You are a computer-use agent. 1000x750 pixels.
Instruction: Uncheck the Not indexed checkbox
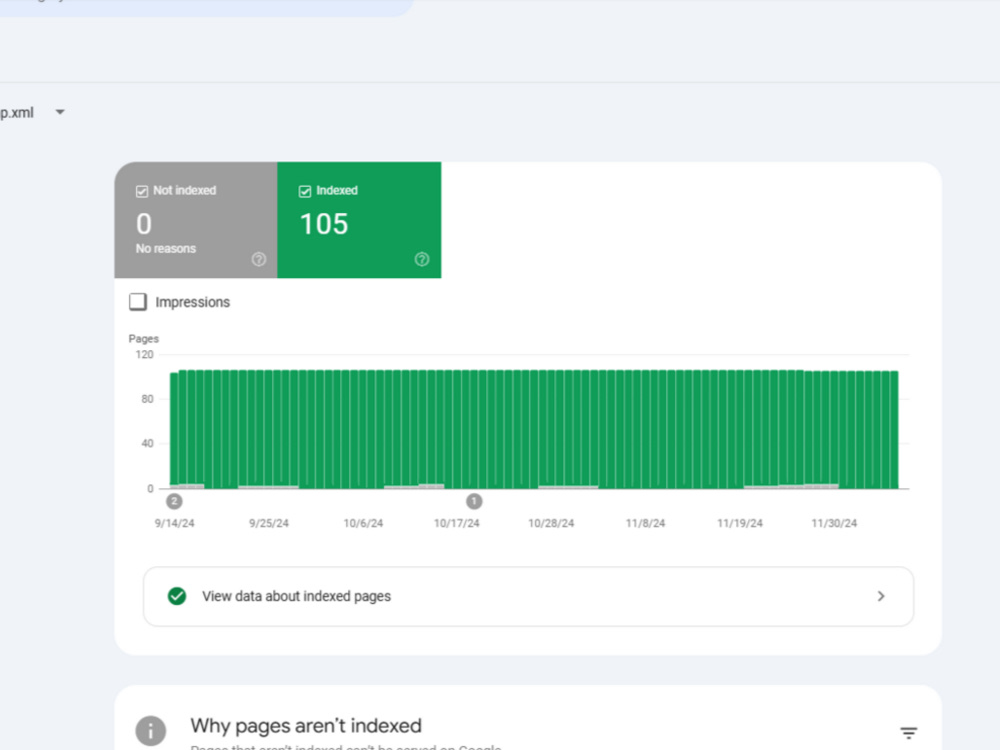coord(142,191)
